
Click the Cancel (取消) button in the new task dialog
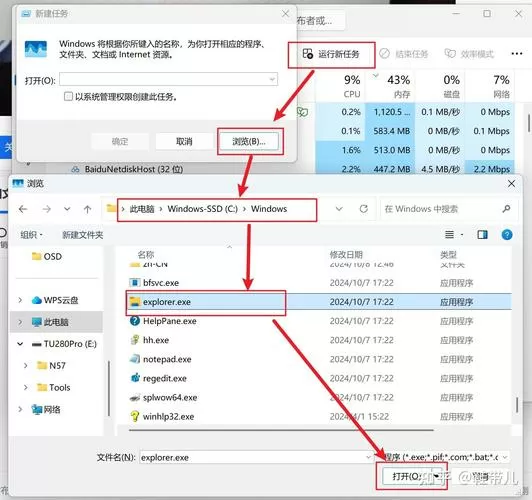coord(184,141)
